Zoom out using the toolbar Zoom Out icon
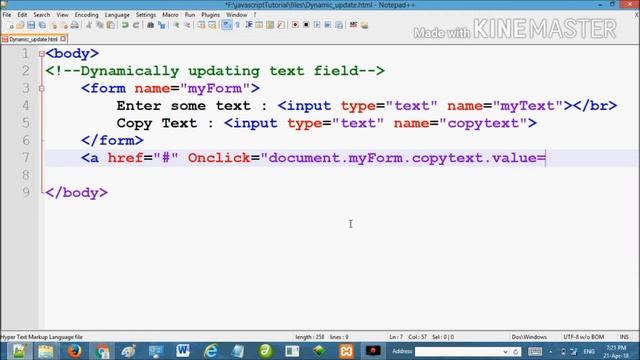The image size is (640, 360). [x=187, y=25]
